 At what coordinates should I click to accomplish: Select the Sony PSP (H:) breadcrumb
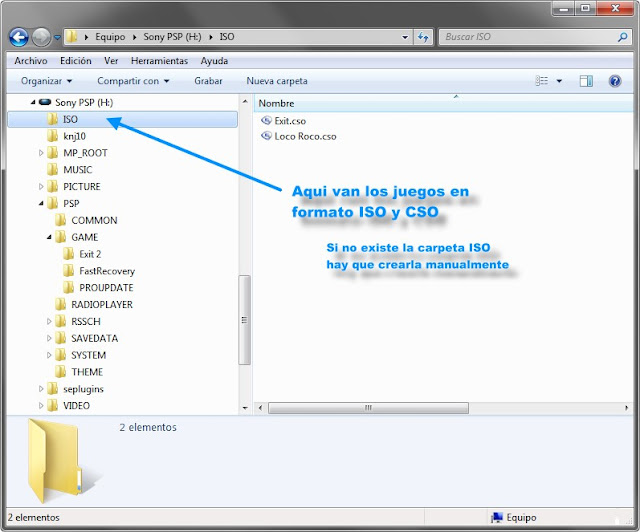pyautogui.click(x=172, y=37)
